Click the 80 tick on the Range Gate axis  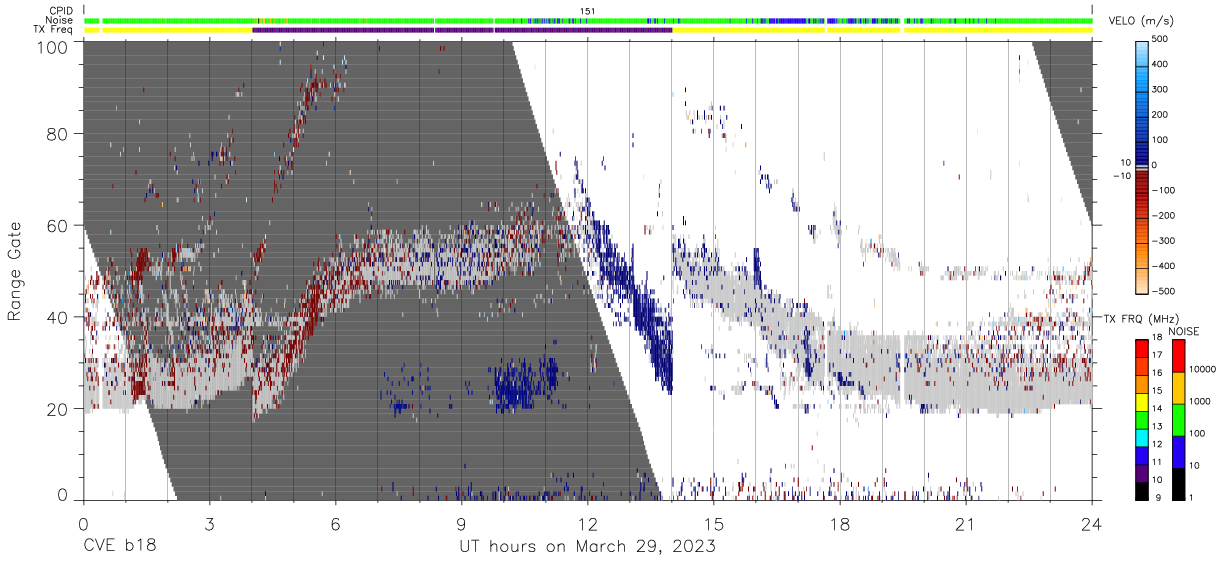coord(58,133)
